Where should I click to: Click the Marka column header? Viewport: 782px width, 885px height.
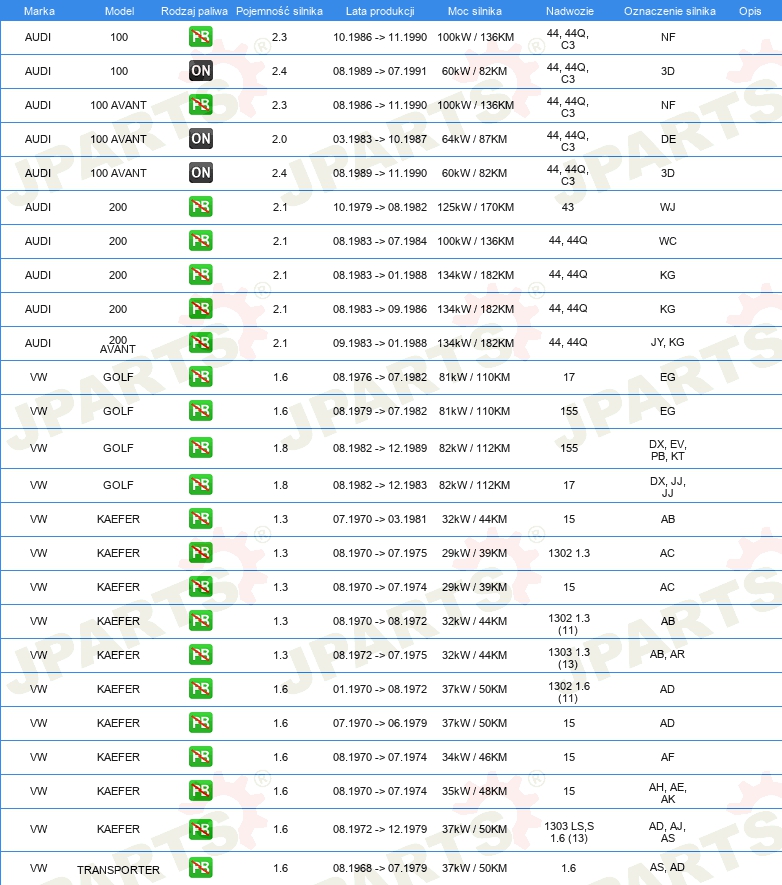39,11
